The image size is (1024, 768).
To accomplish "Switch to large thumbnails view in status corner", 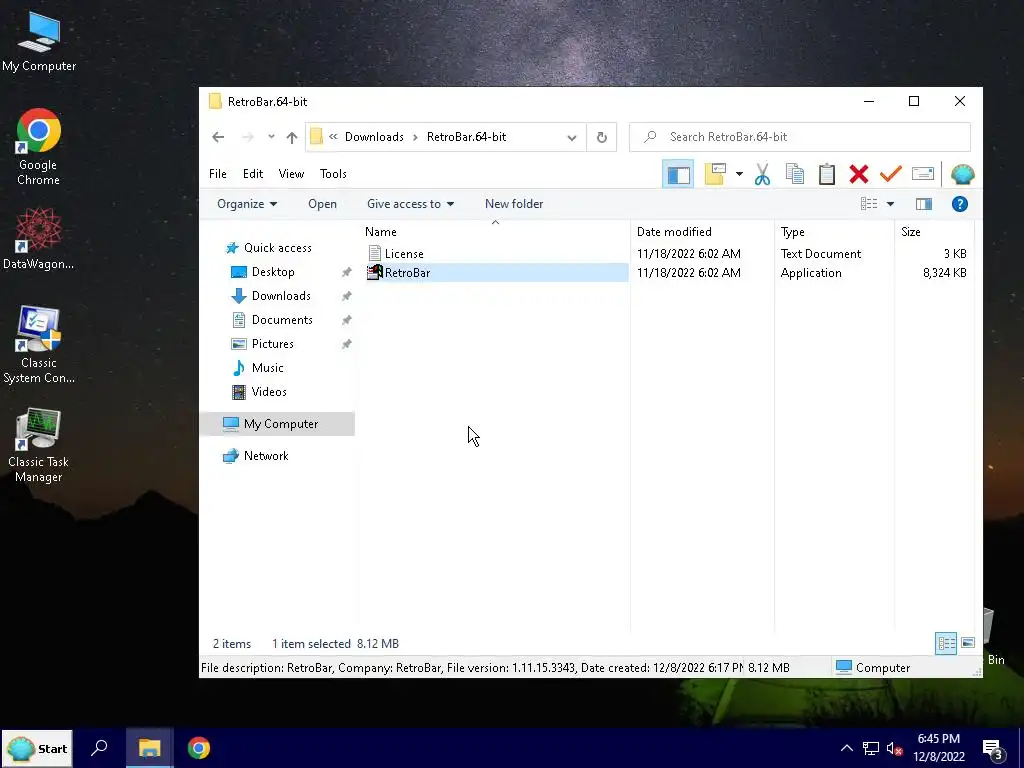I will coord(968,643).
